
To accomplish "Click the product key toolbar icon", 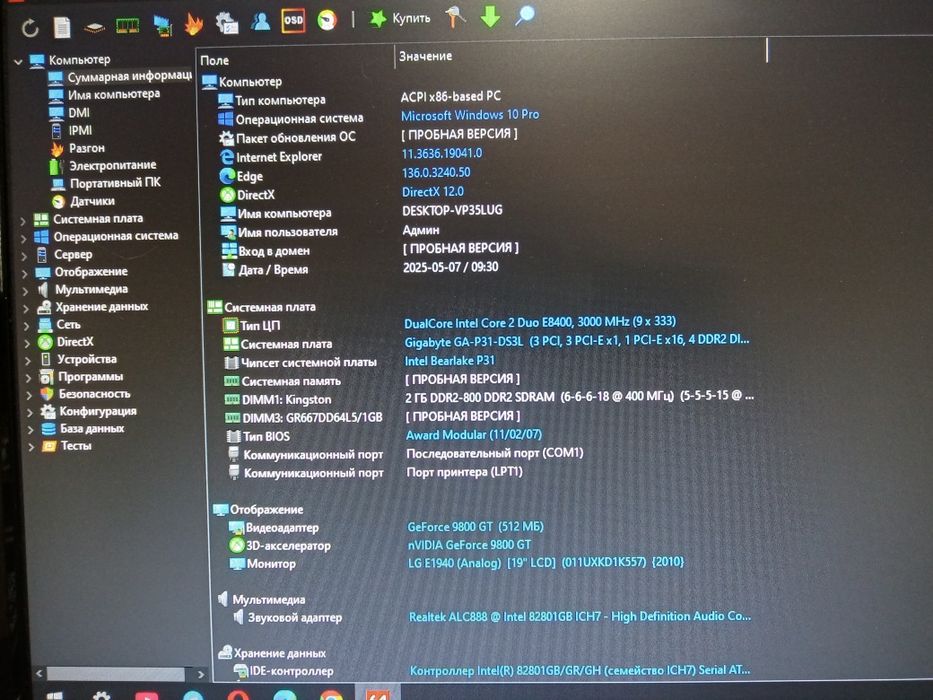I will click(x=455, y=17).
